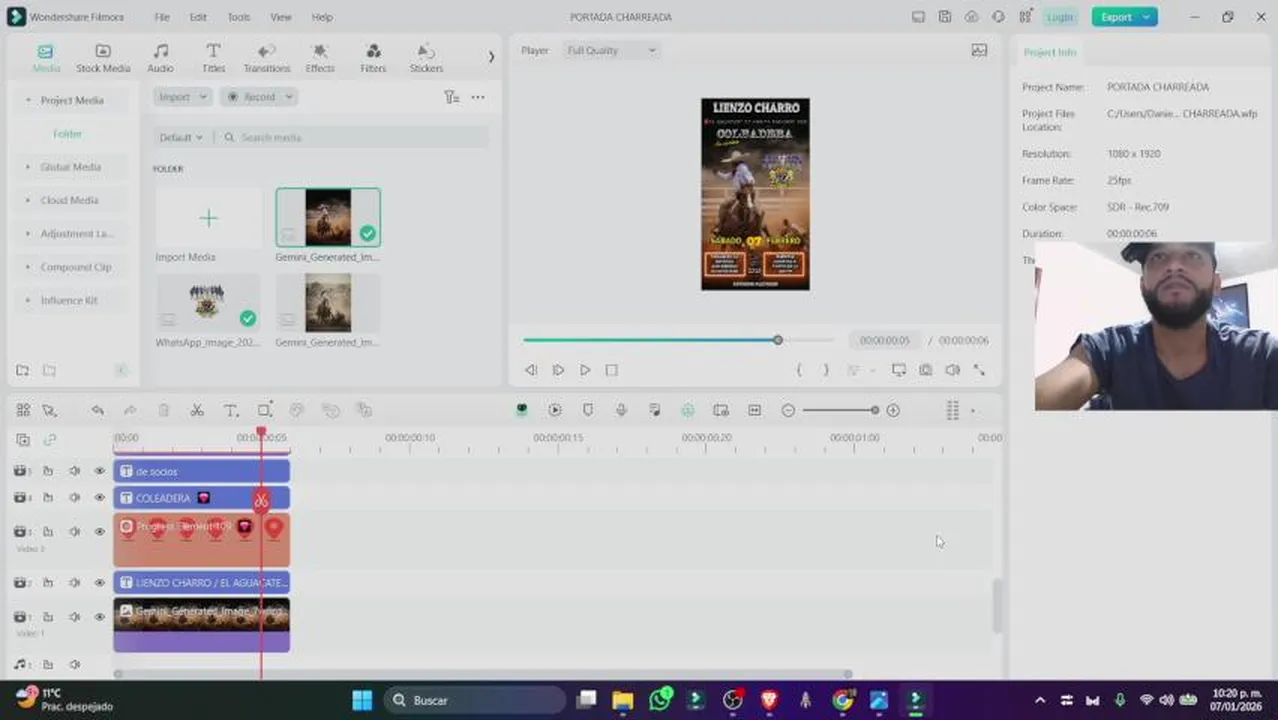Open the File menu
The width and height of the screenshot is (1278, 720).
point(162,17)
